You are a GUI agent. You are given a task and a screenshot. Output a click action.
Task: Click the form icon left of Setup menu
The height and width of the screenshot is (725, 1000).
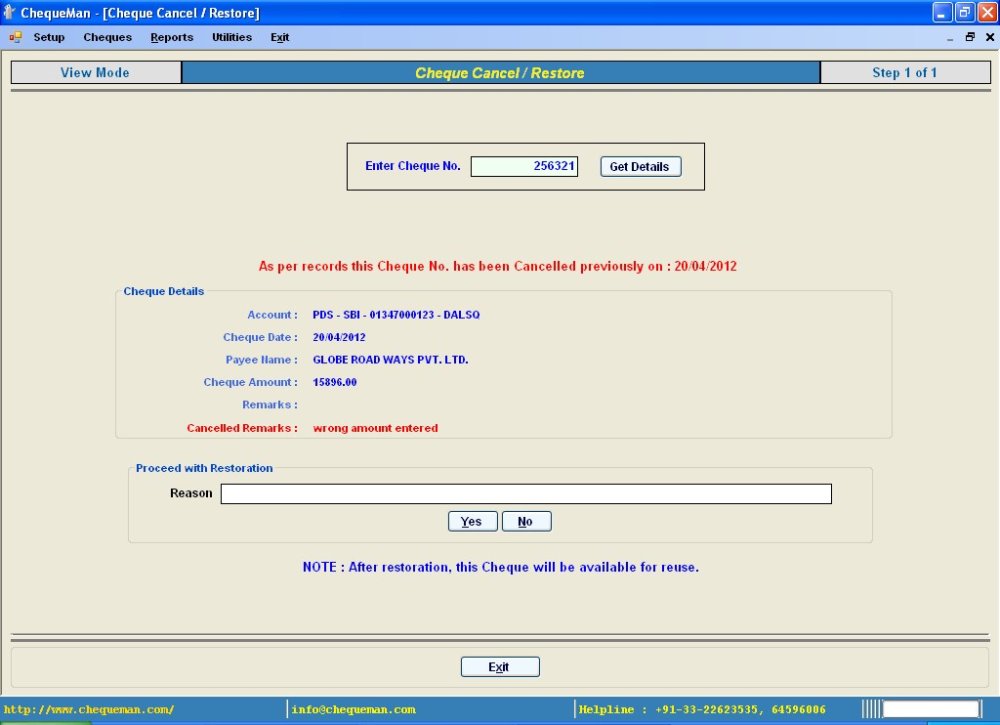(x=14, y=37)
